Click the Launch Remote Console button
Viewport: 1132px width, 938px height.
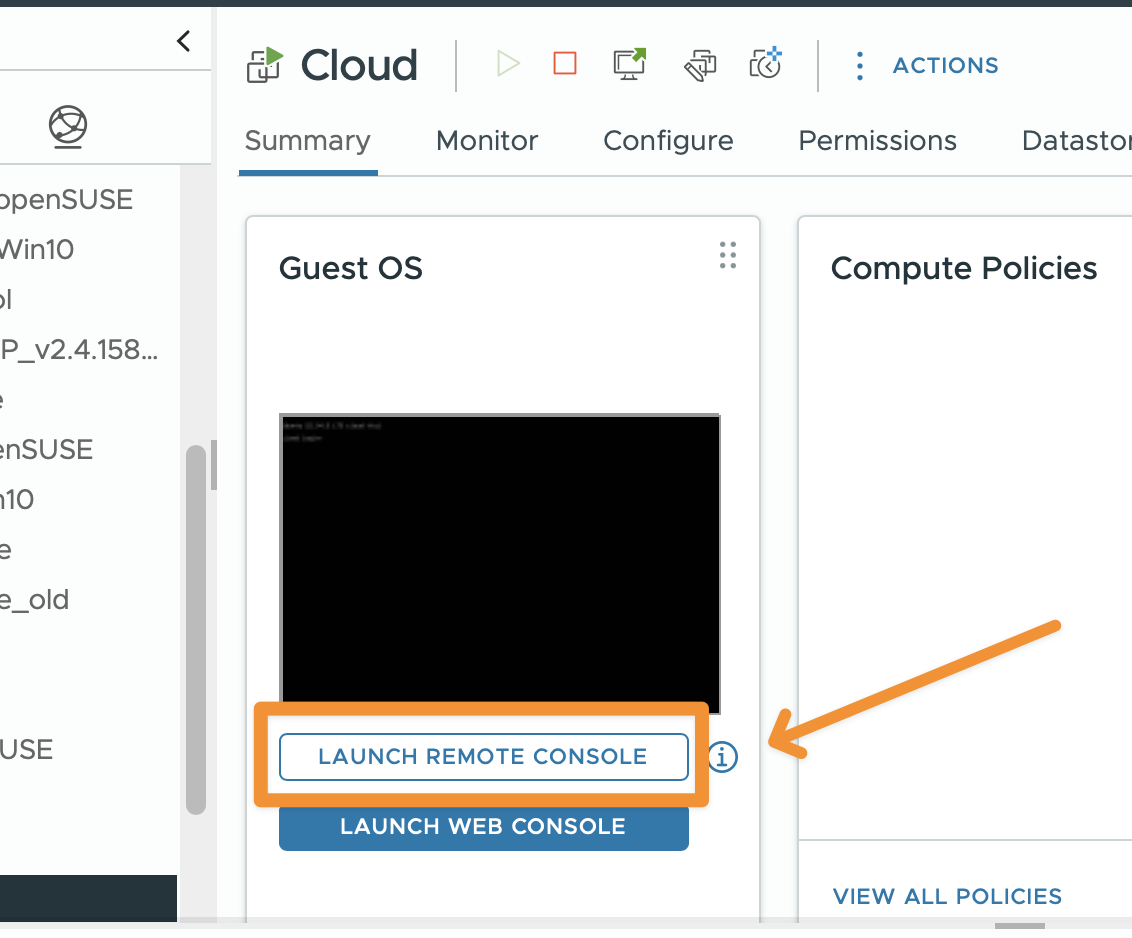click(x=483, y=757)
